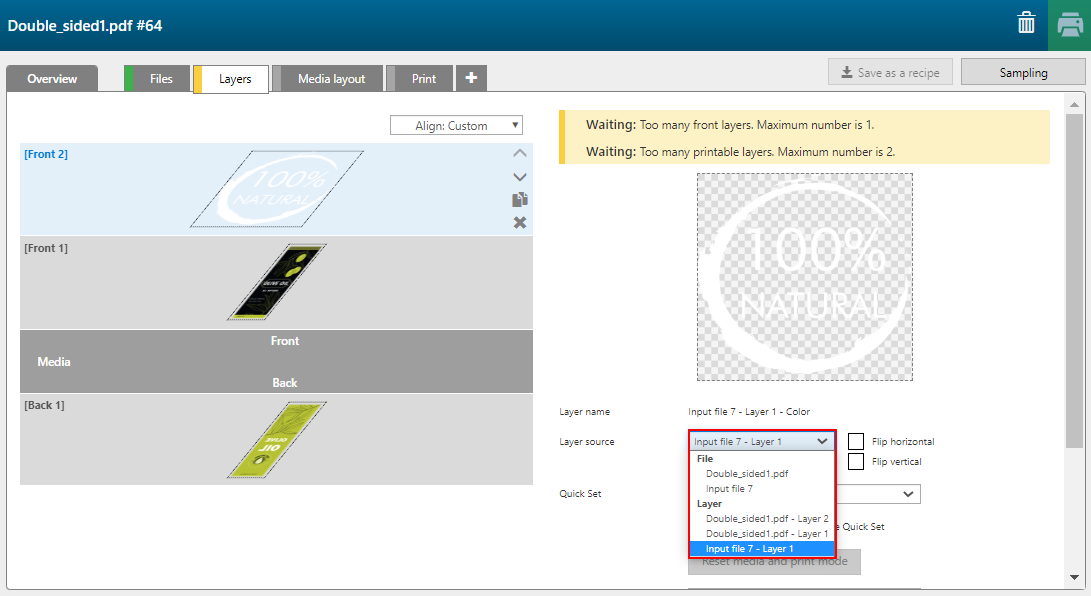This screenshot has width=1091, height=596.
Task: Choose Double_sided1.pdf - Layer 2 option
Action: pos(766,519)
